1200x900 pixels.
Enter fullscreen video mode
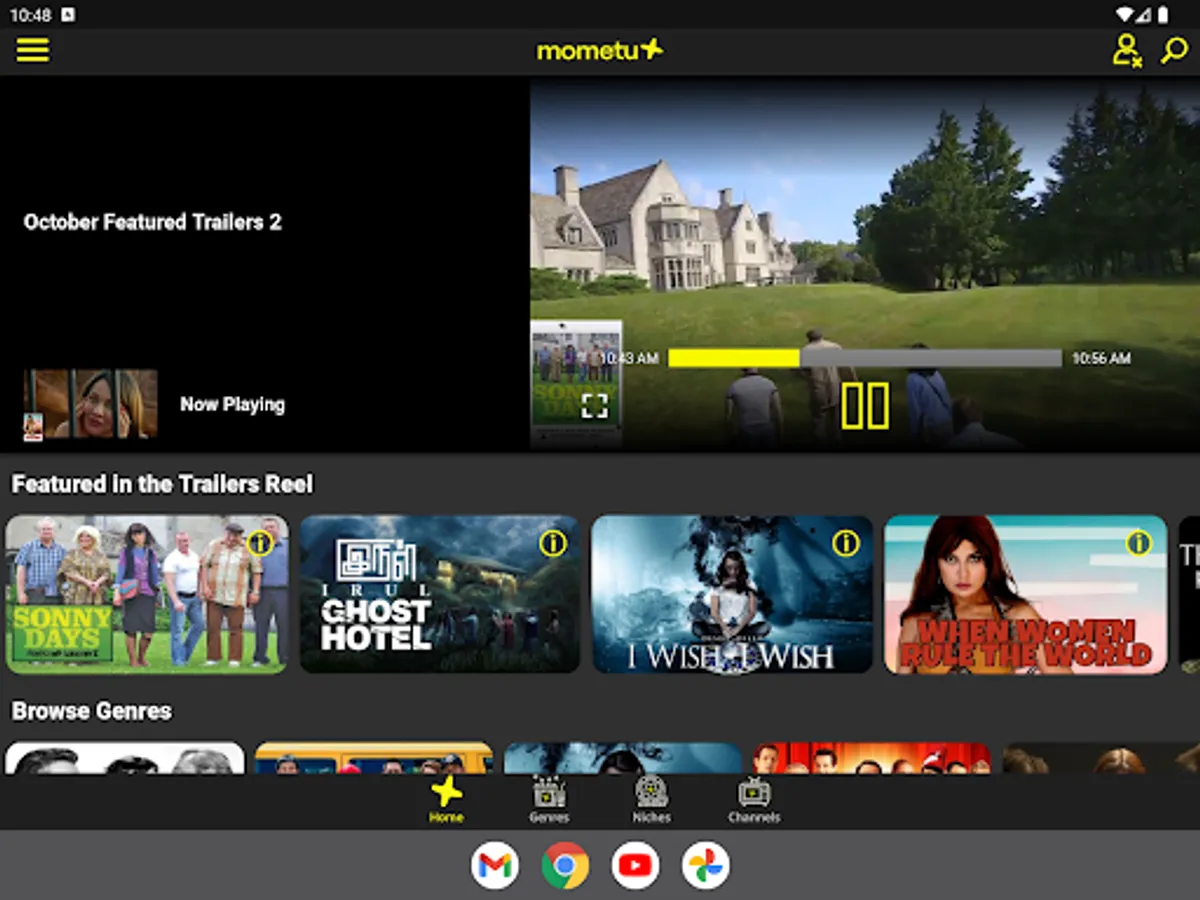coord(594,405)
